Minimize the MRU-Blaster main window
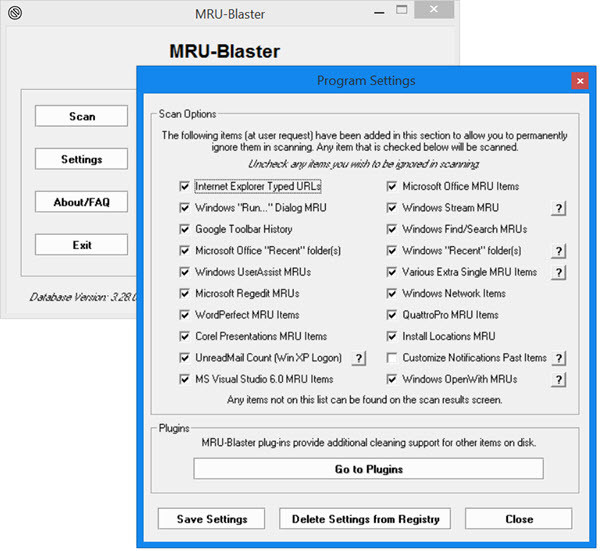600x551 pixels. pyautogui.click(x=379, y=12)
